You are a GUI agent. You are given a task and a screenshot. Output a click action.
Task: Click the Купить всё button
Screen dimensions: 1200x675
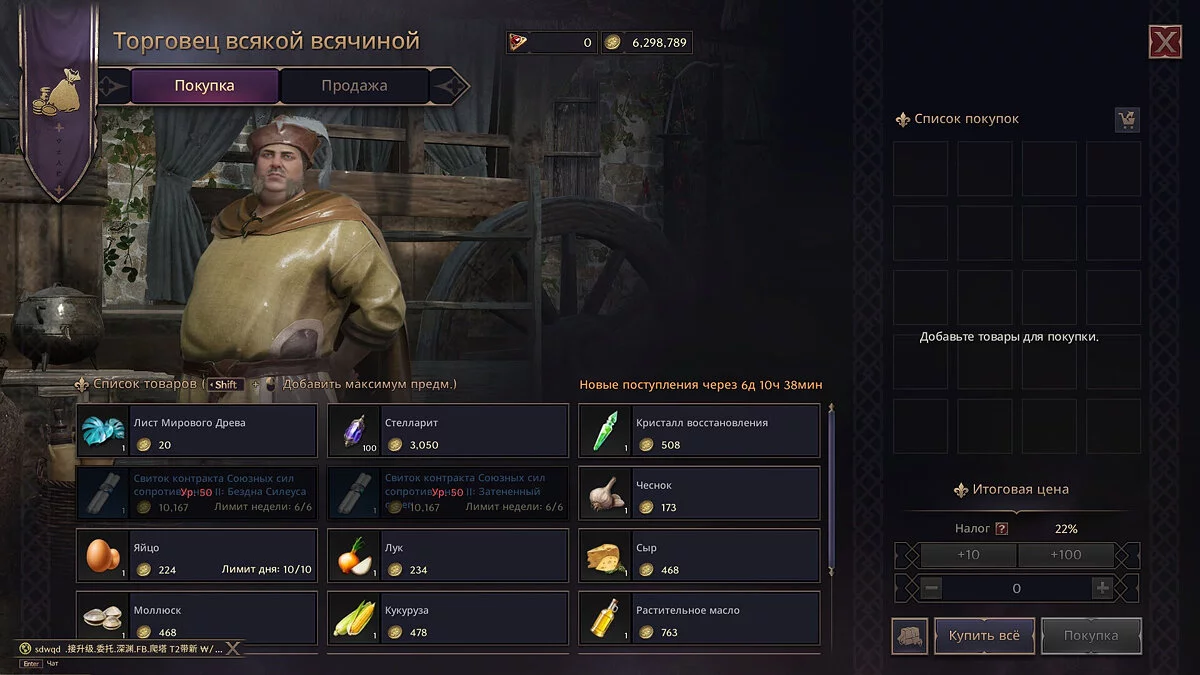tap(984, 636)
